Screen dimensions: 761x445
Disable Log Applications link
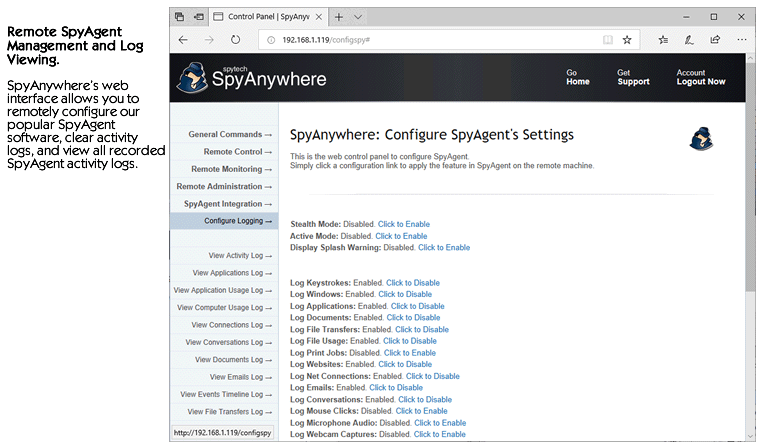tap(418, 306)
